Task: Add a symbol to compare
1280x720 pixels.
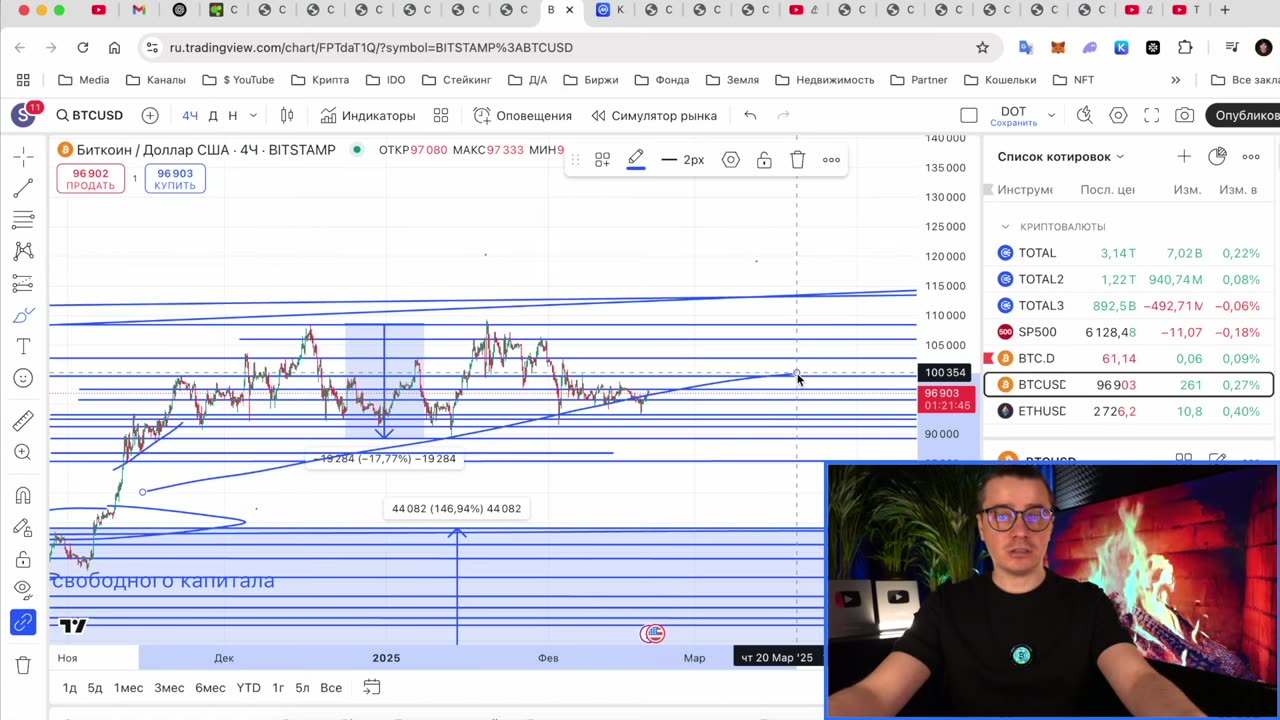Action: (x=150, y=115)
